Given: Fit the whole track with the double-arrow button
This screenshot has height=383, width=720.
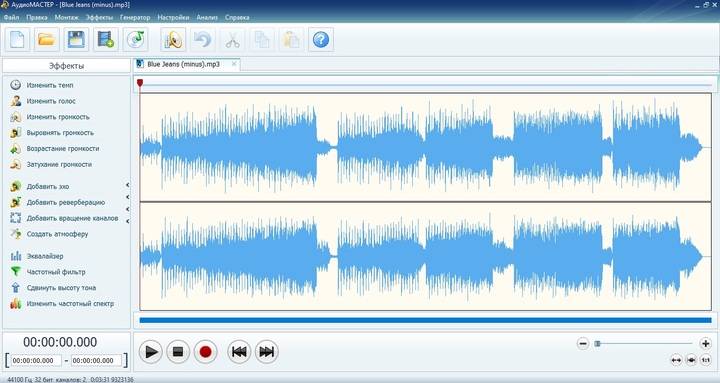Looking at the screenshot, I should click(676, 360).
